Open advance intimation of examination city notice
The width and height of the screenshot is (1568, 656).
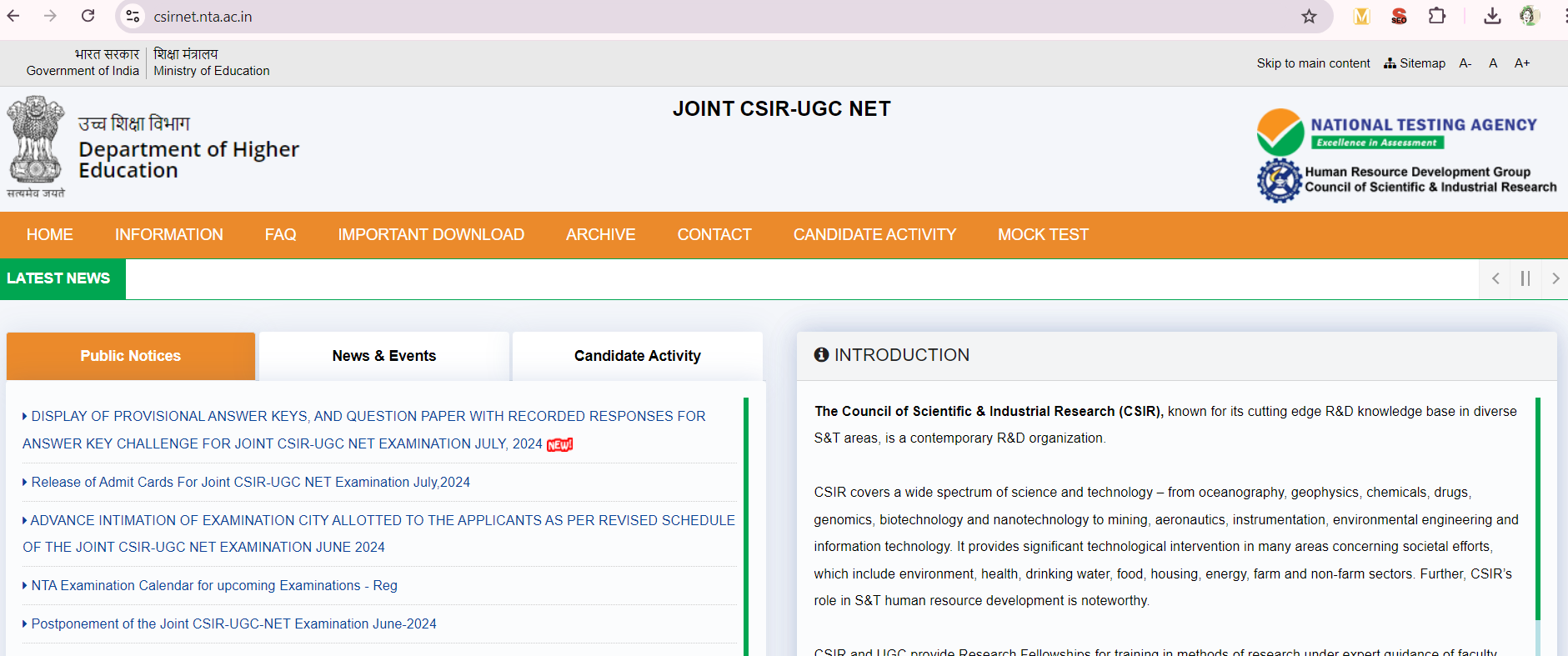(378, 533)
